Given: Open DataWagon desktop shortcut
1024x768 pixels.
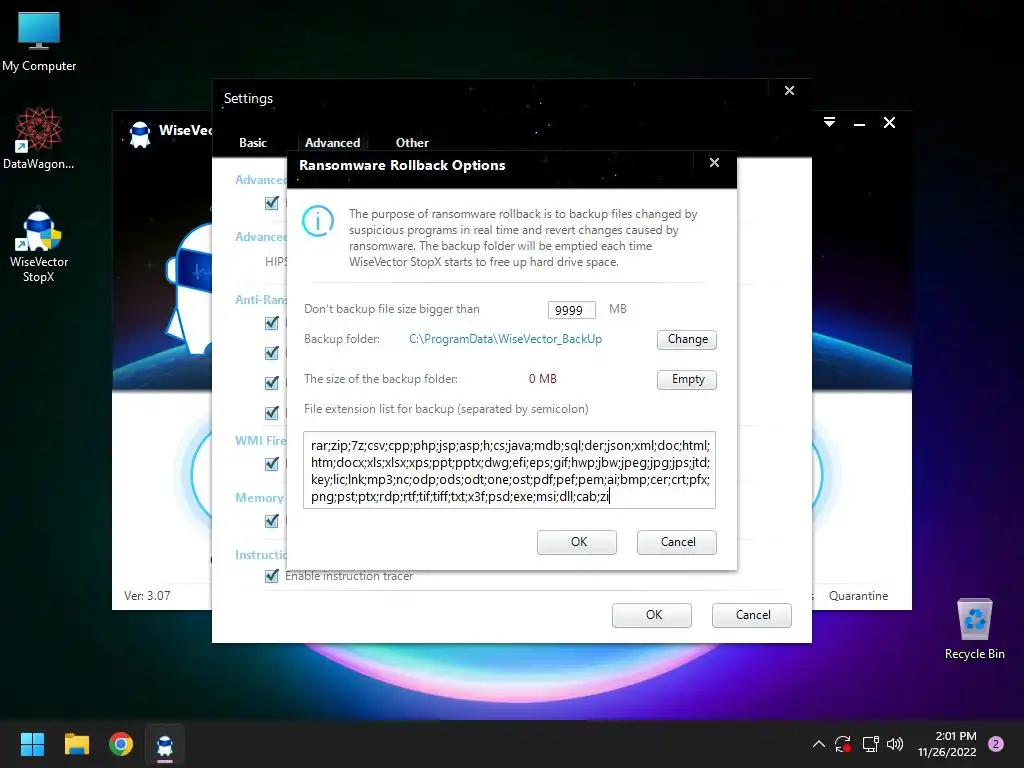Looking at the screenshot, I should tap(39, 138).
